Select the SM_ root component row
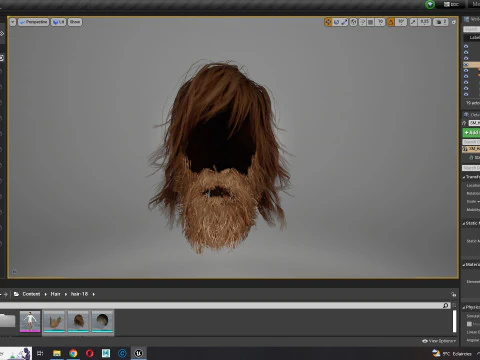Screen dimensions: 480x360 click(x=471, y=149)
